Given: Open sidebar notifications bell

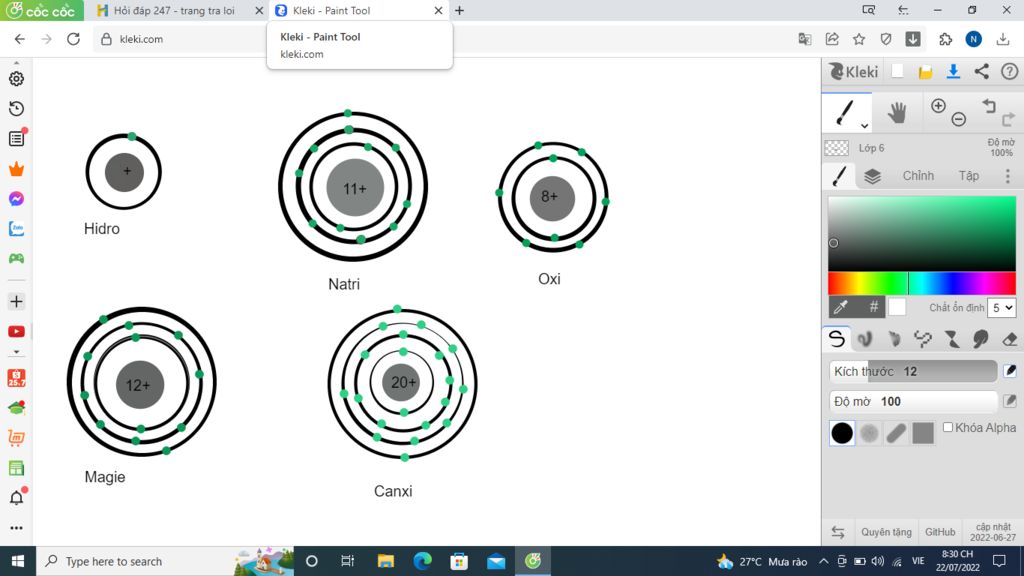Looking at the screenshot, I should click(16, 498).
